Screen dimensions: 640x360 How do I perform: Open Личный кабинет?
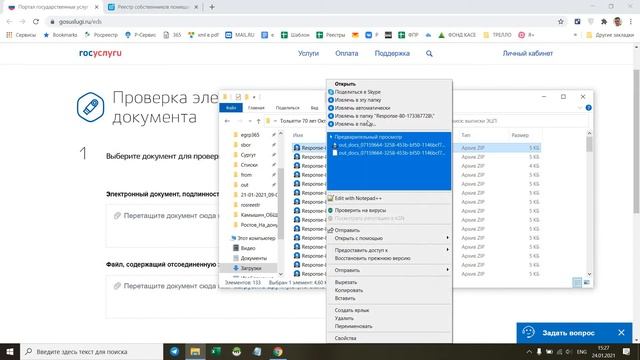[x=528, y=53]
